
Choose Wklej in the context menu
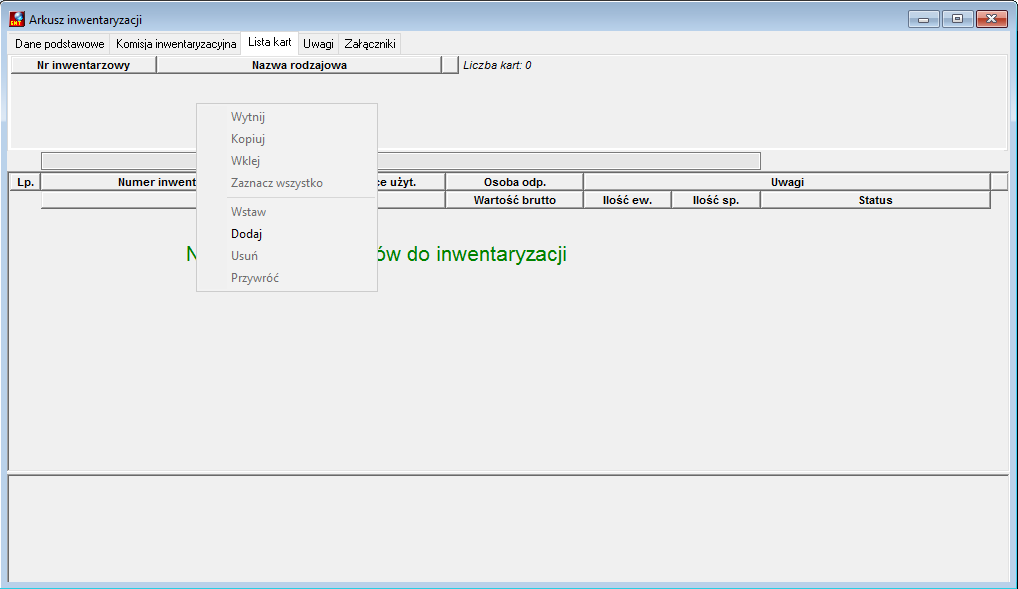[286, 161]
